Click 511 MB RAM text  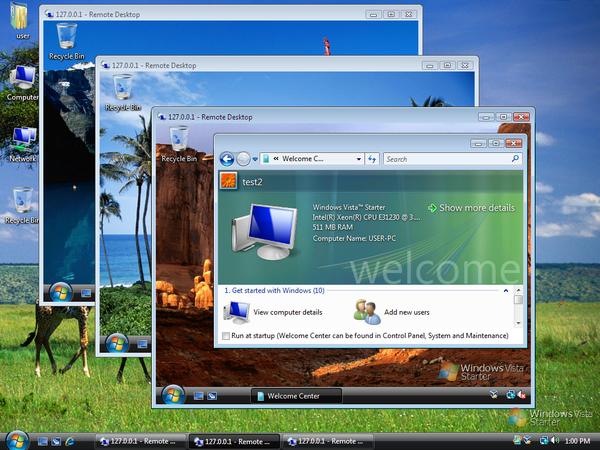pyautogui.click(x=333, y=227)
